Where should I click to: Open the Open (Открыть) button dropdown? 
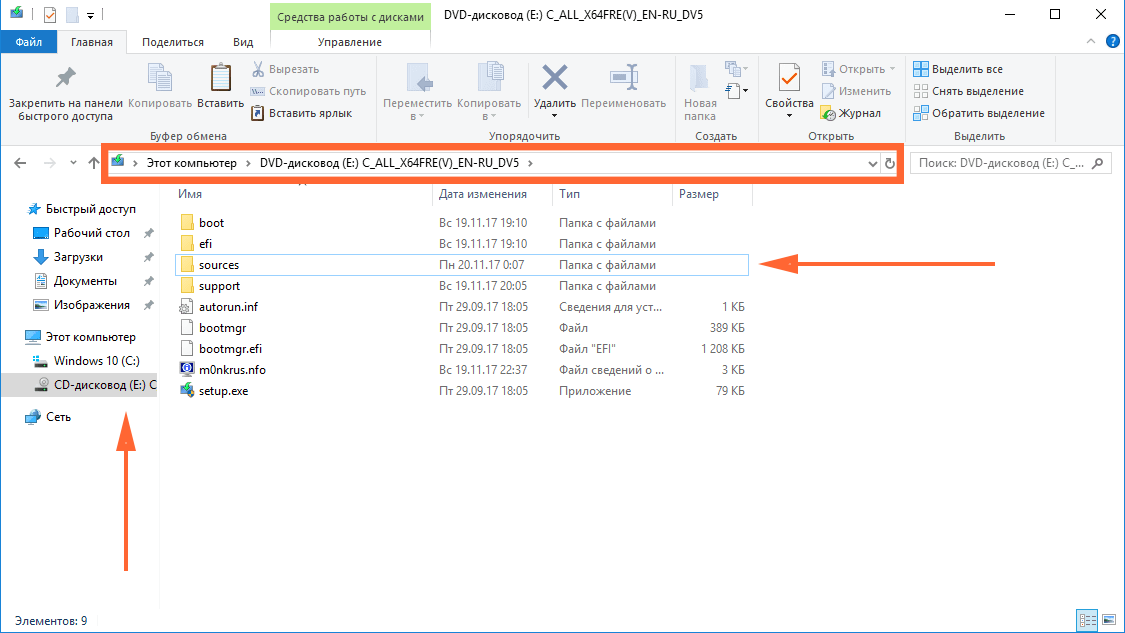point(893,69)
